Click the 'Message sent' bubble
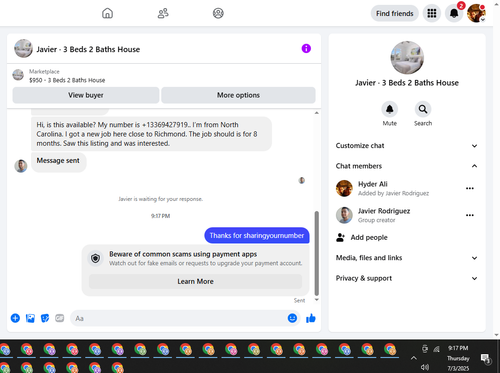Image resolution: width=500 pixels, height=373 pixels. 58,162
